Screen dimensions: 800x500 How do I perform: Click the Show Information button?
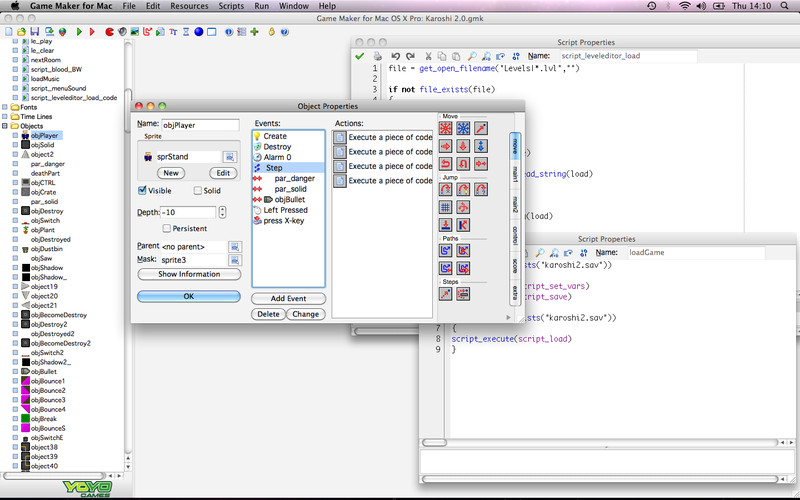coord(189,274)
